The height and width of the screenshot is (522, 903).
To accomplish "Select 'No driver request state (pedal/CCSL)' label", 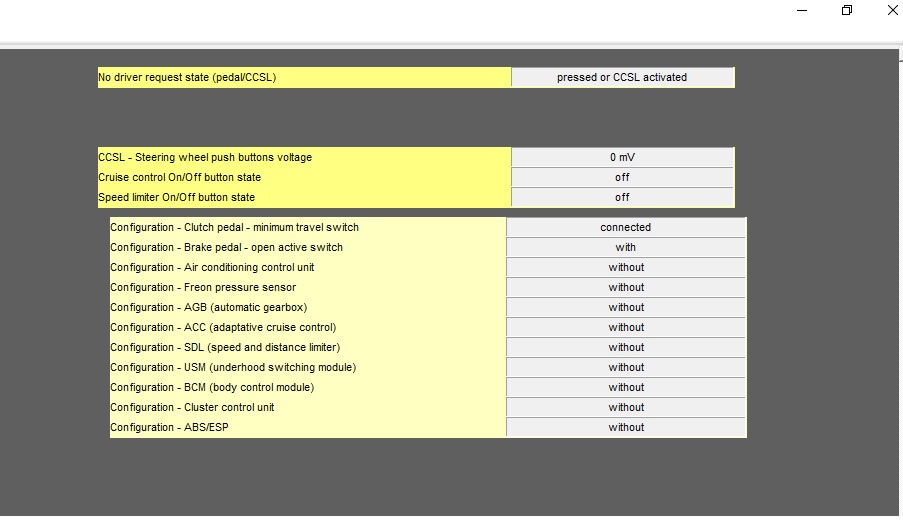I will point(187,77).
